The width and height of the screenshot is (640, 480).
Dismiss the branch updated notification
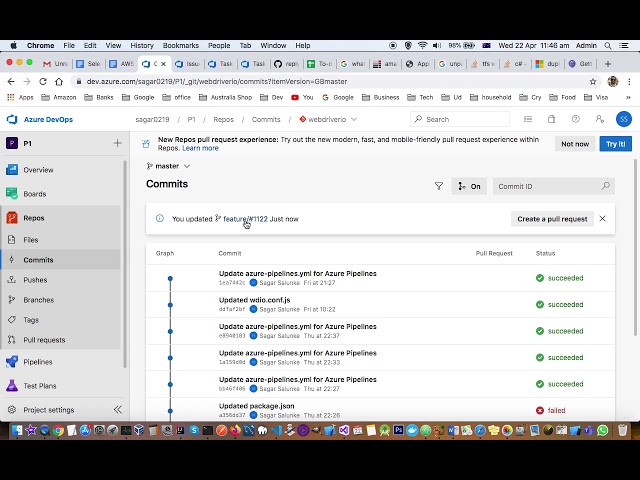tap(602, 219)
